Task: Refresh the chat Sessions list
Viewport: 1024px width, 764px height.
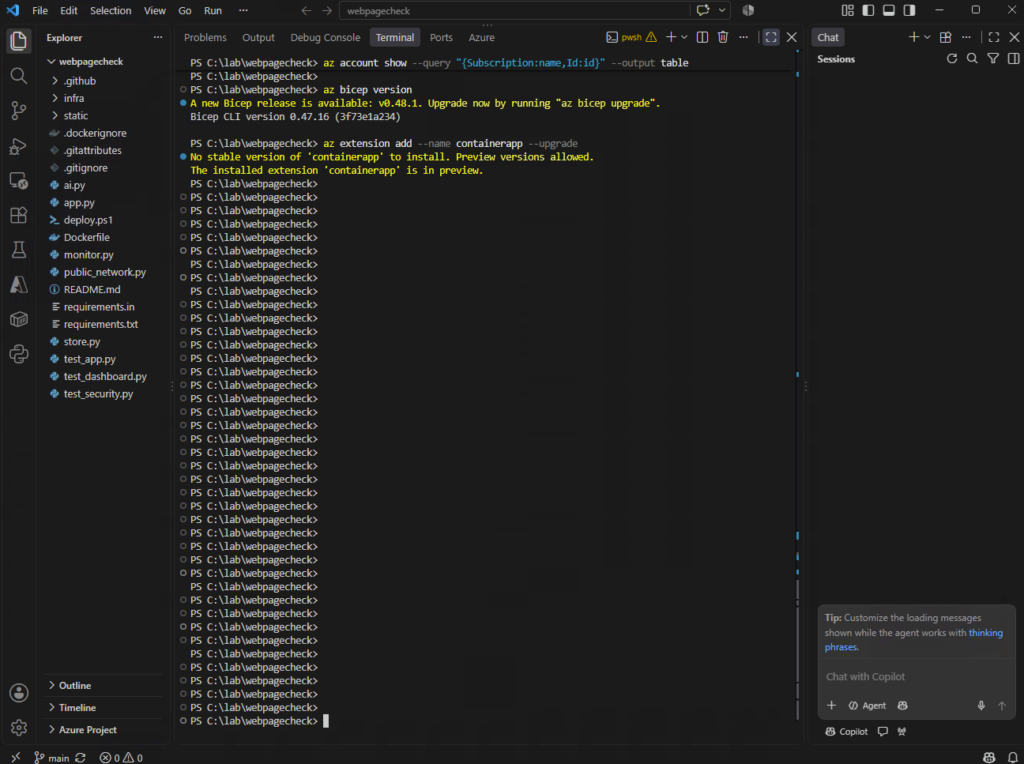Action: point(952,59)
